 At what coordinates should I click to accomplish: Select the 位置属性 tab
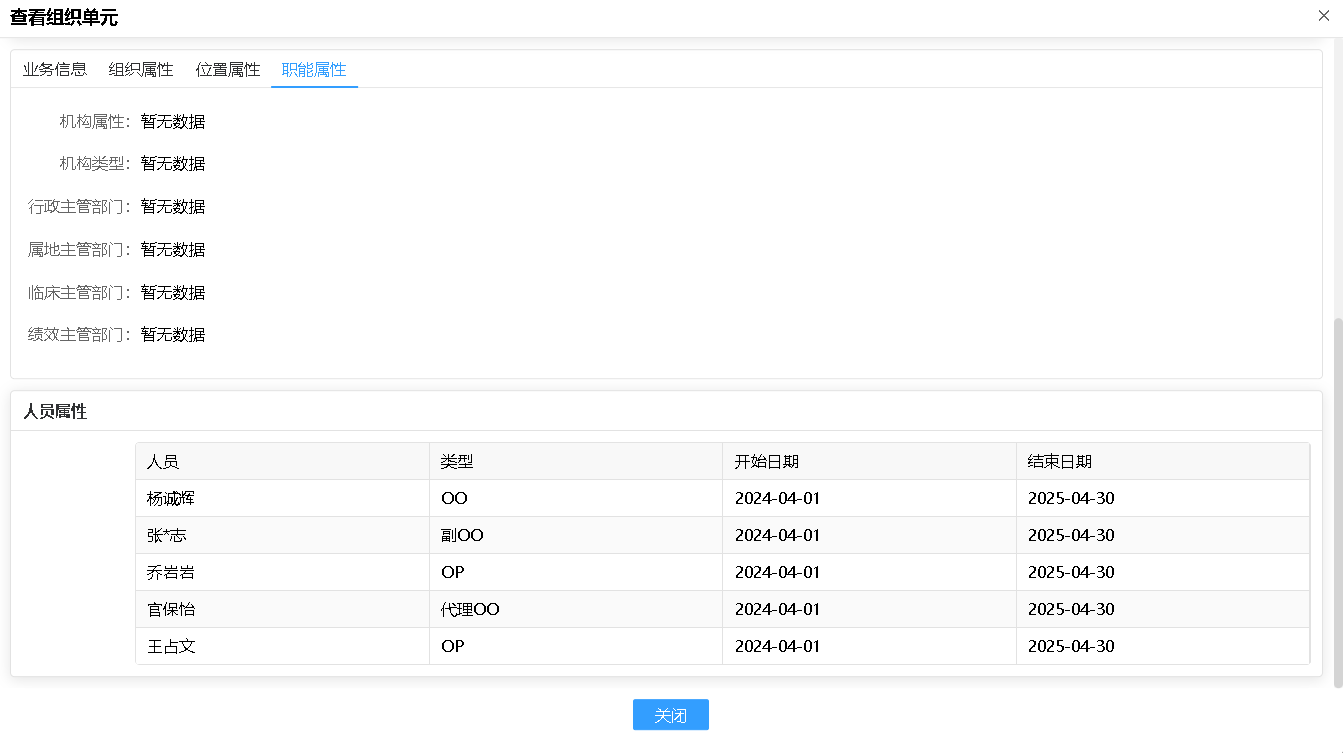click(x=228, y=69)
